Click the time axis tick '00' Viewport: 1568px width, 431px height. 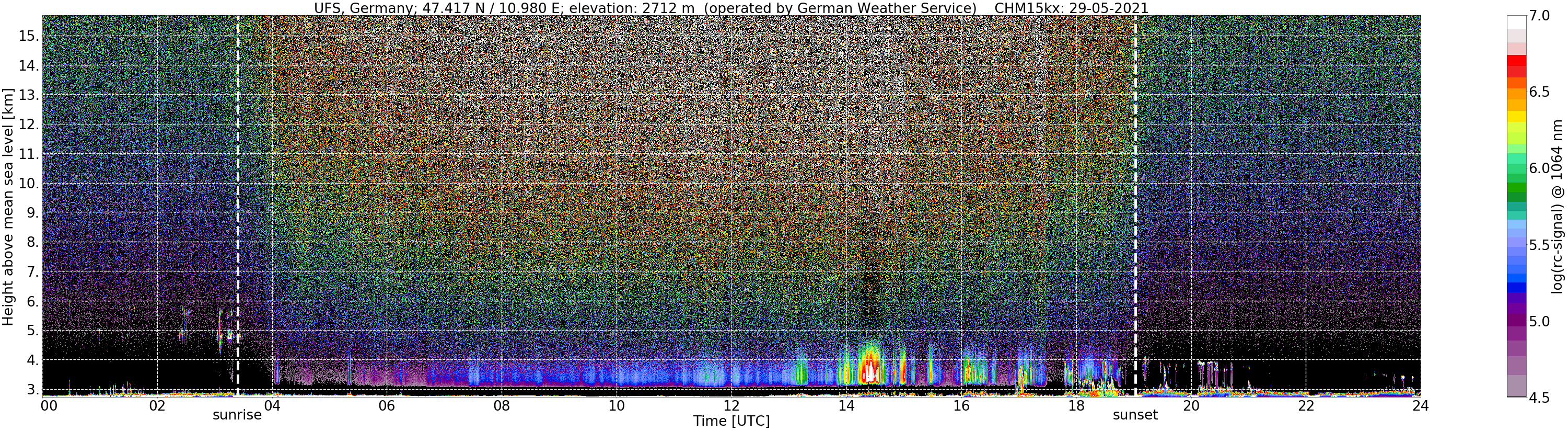pyautogui.click(x=49, y=405)
